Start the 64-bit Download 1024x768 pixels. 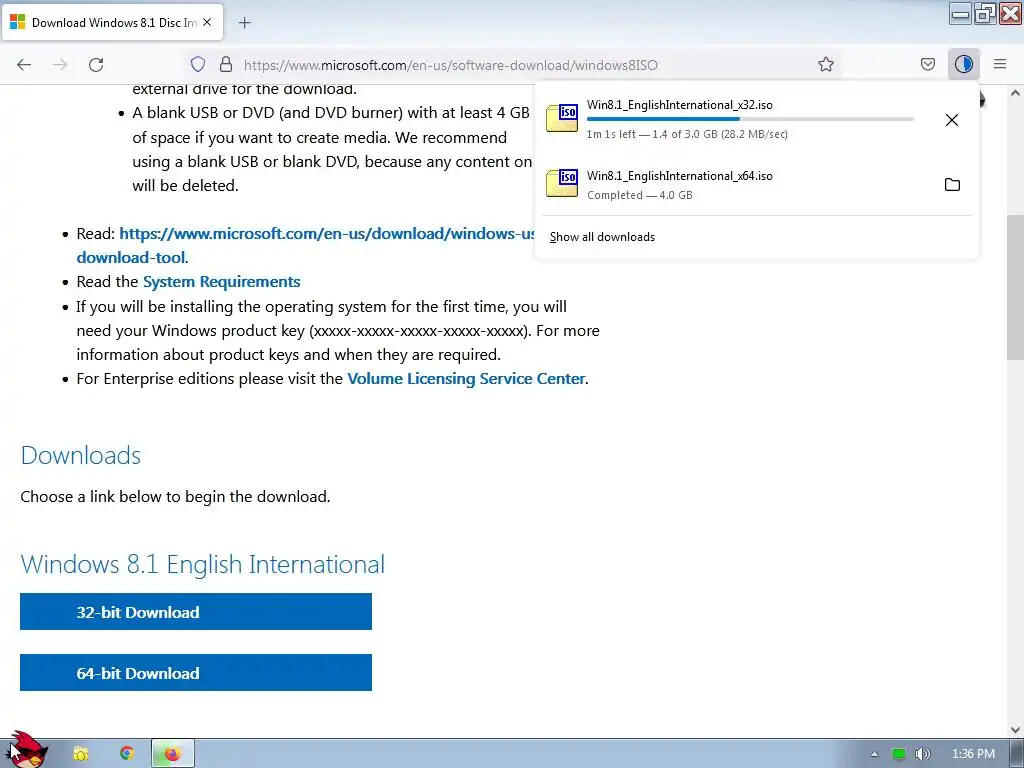196,673
